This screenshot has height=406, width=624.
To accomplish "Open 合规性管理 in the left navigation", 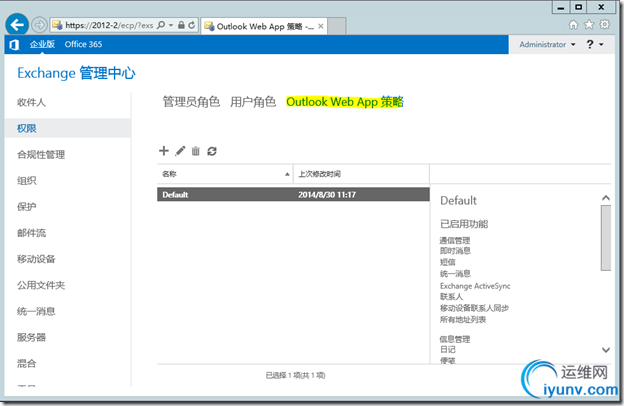I will pyautogui.click(x=41, y=154).
